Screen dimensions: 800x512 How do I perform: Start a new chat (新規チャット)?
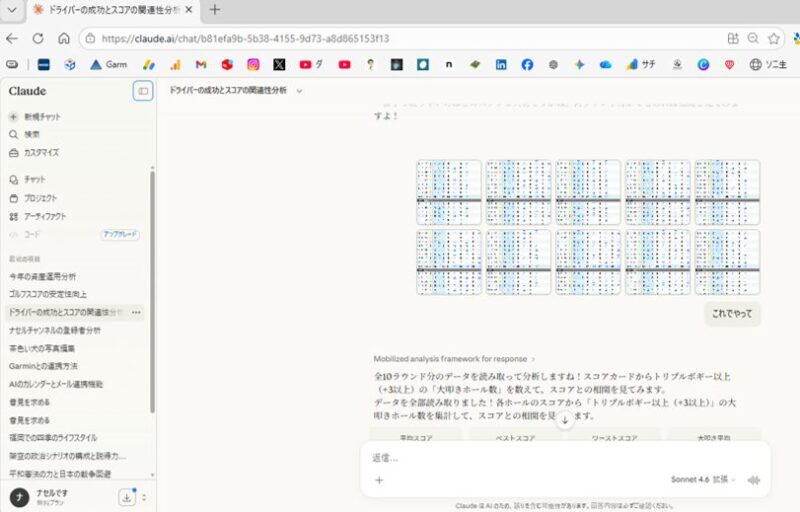click(42, 117)
